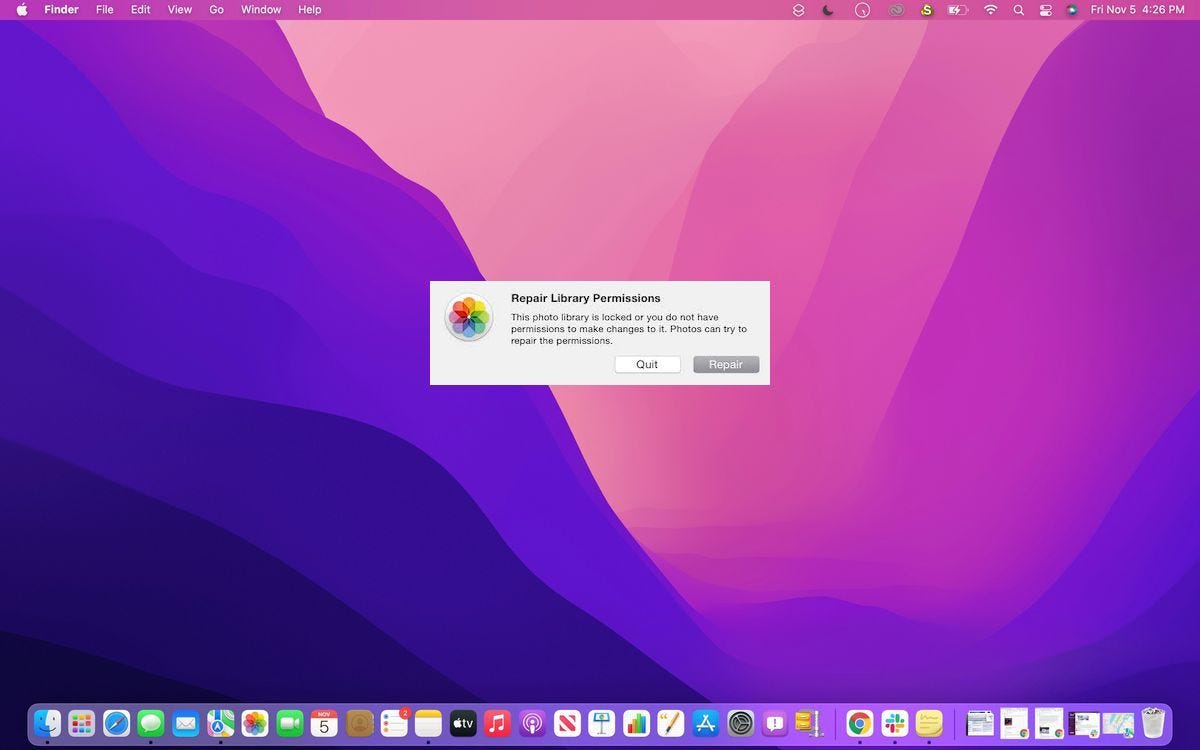The image size is (1200, 750).
Task: Click the Quit button in dialog
Action: tap(647, 364)
